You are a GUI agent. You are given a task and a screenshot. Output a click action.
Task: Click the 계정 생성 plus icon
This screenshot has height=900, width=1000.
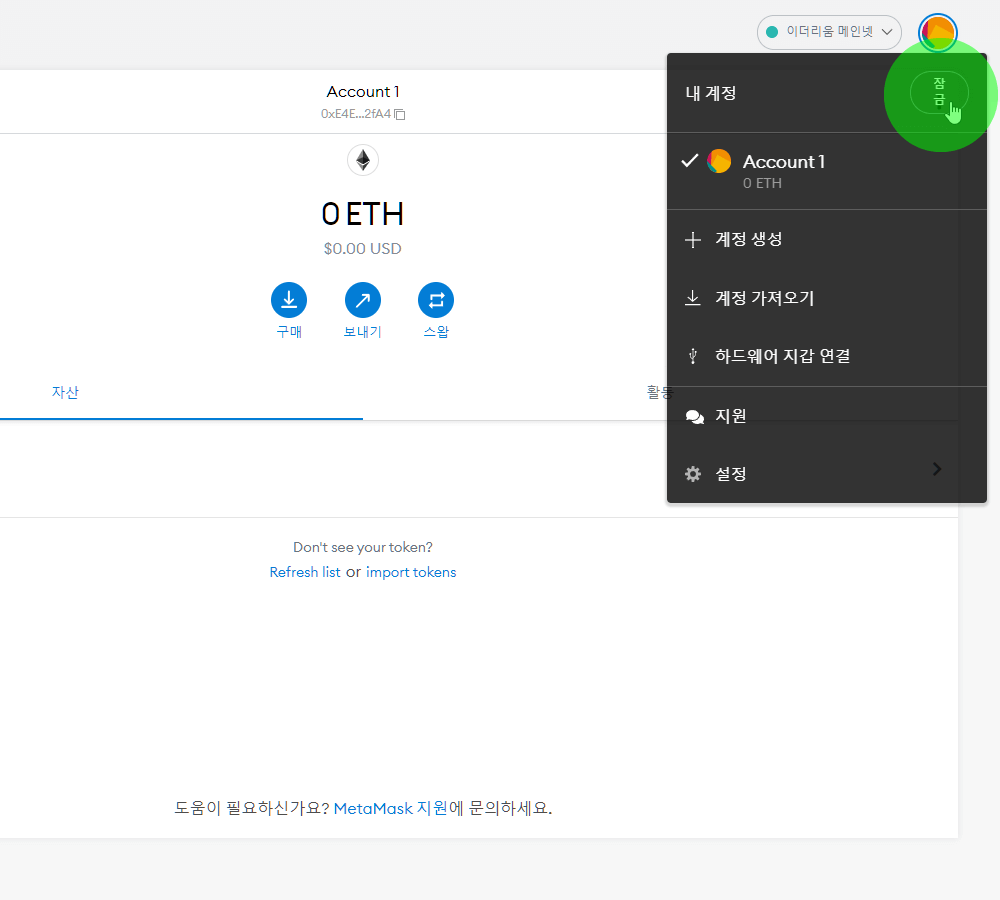click(x=693, y=239)
